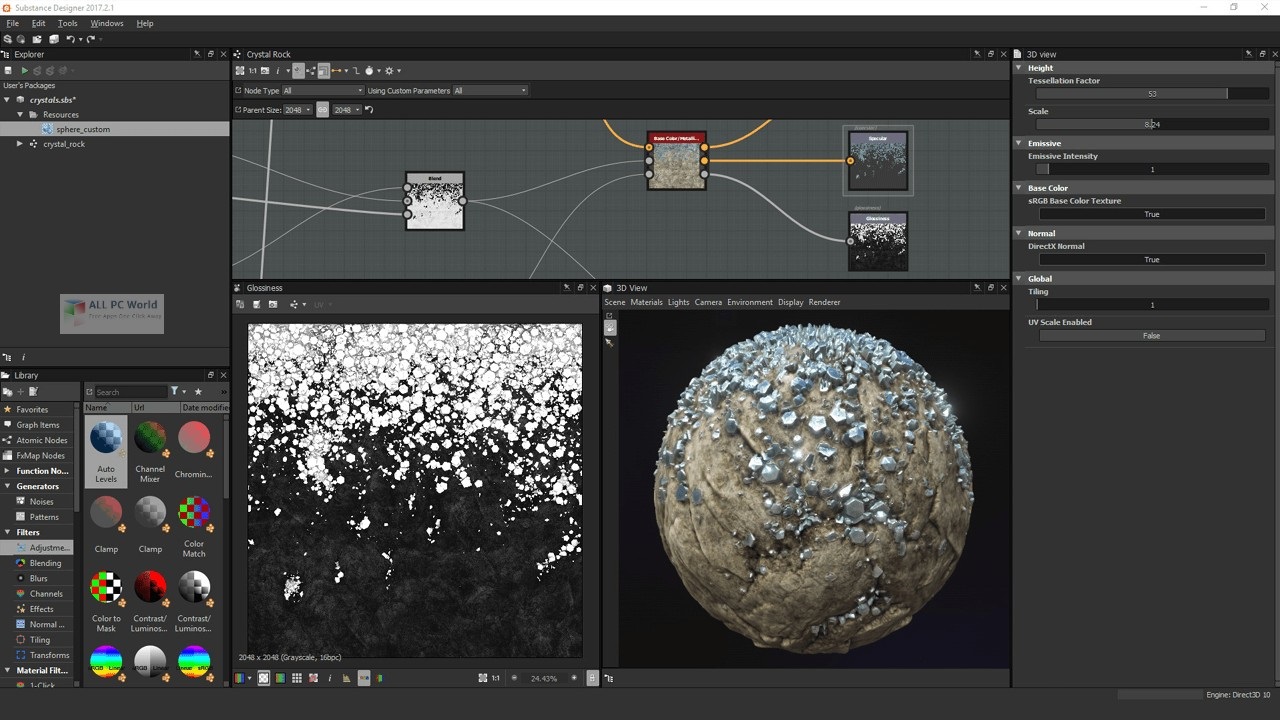
Task: Click 2D view fit-to-window icon
Action: [482, 678]
